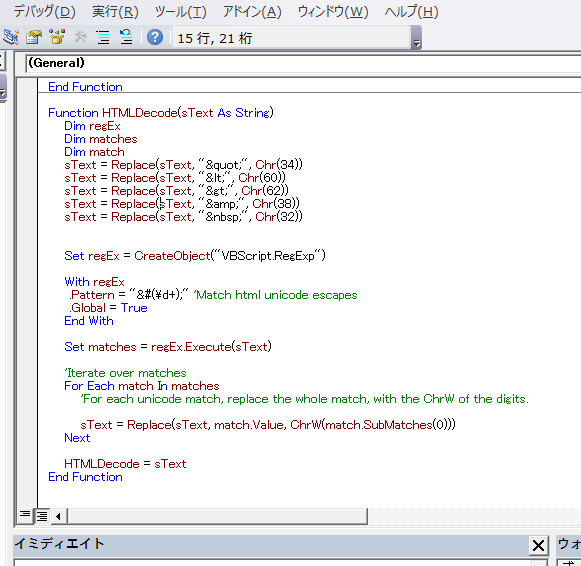Click the Toolbox hammer-and-wrench icon

click(80, 37)
